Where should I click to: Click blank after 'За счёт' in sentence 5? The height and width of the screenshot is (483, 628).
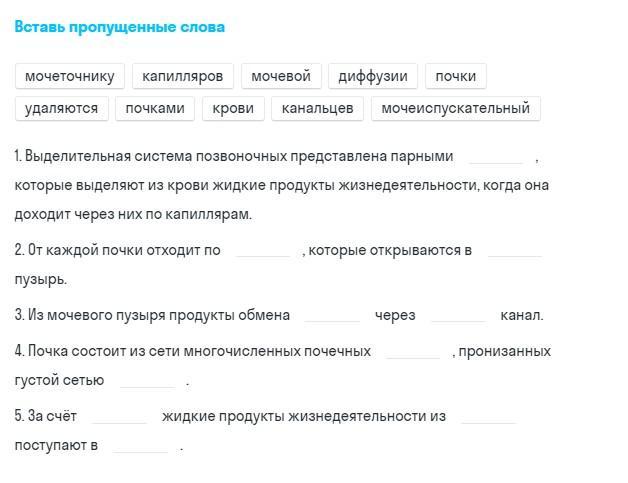click(119, 416)
